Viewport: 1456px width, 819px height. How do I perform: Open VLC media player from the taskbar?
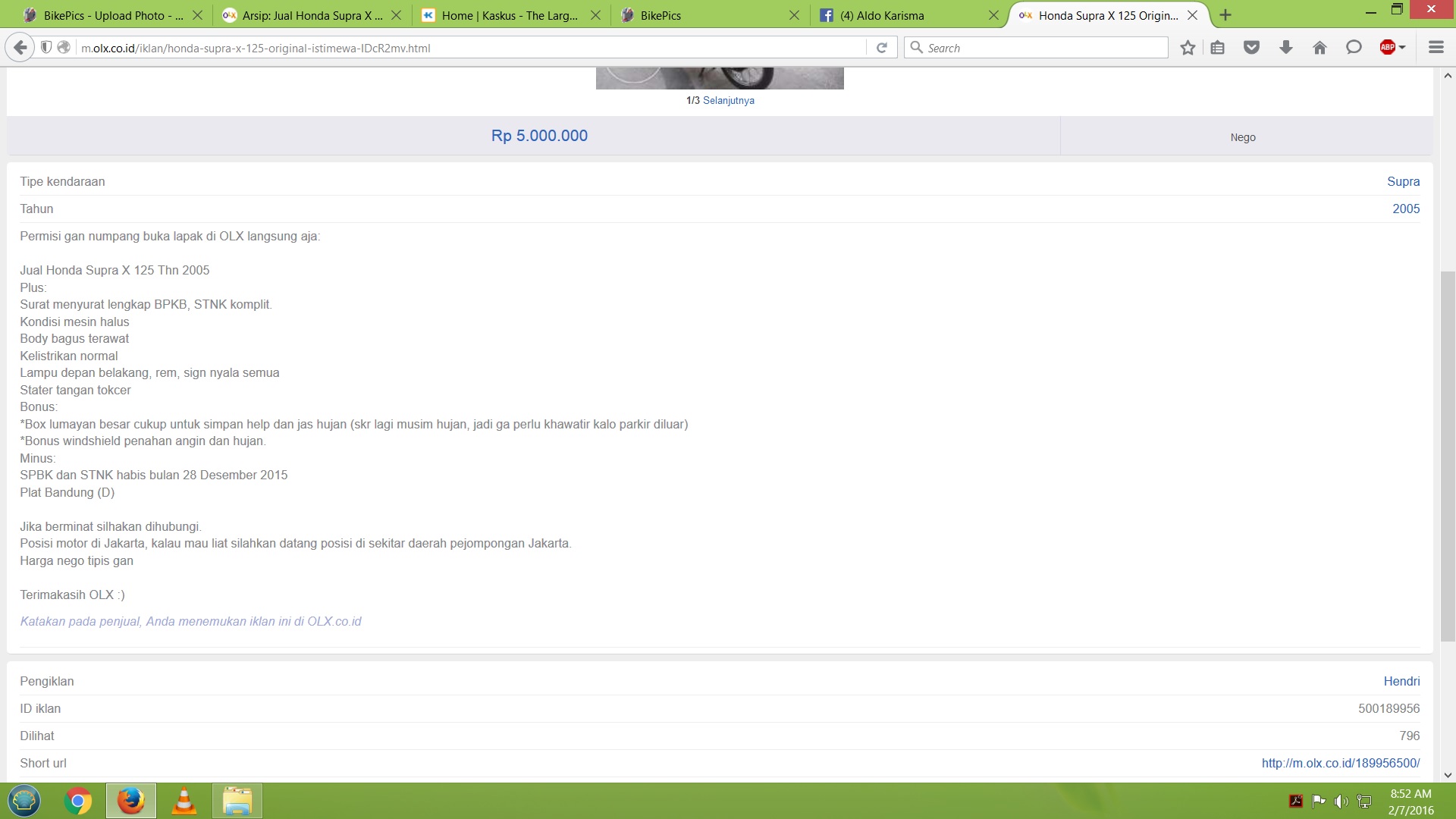(x=184, y=801)
